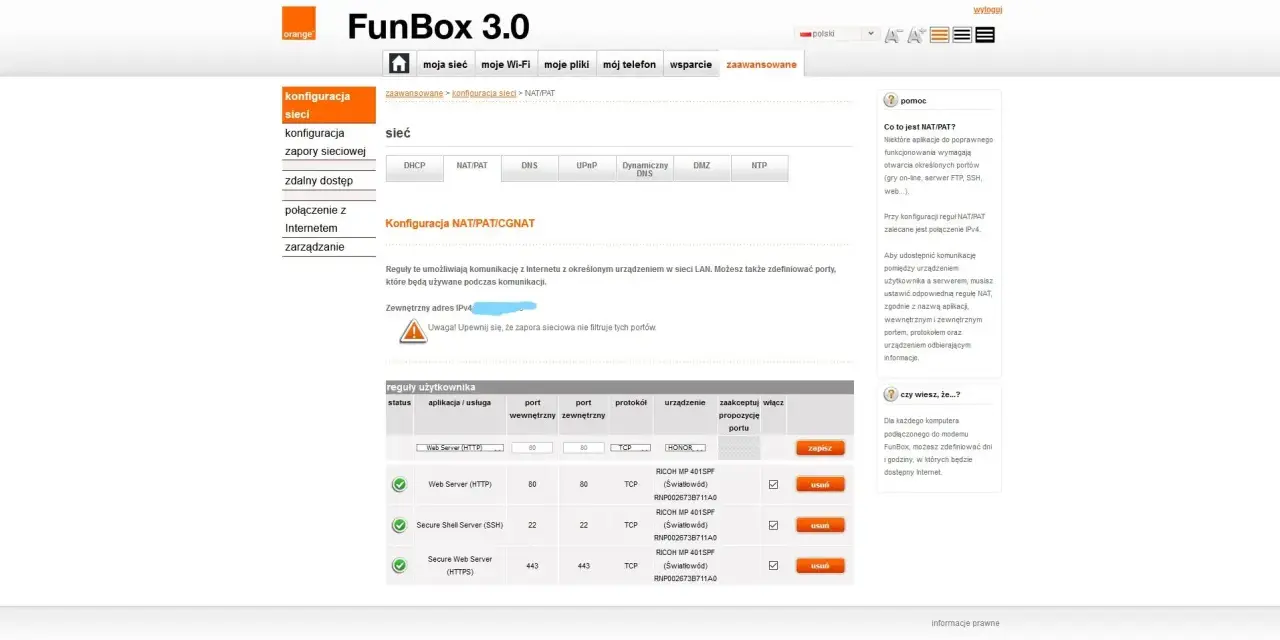Click the internal port cell showing 443
Image resolution: width=1280 pixels, height=640 pixels.
click(x=532, y=565)
